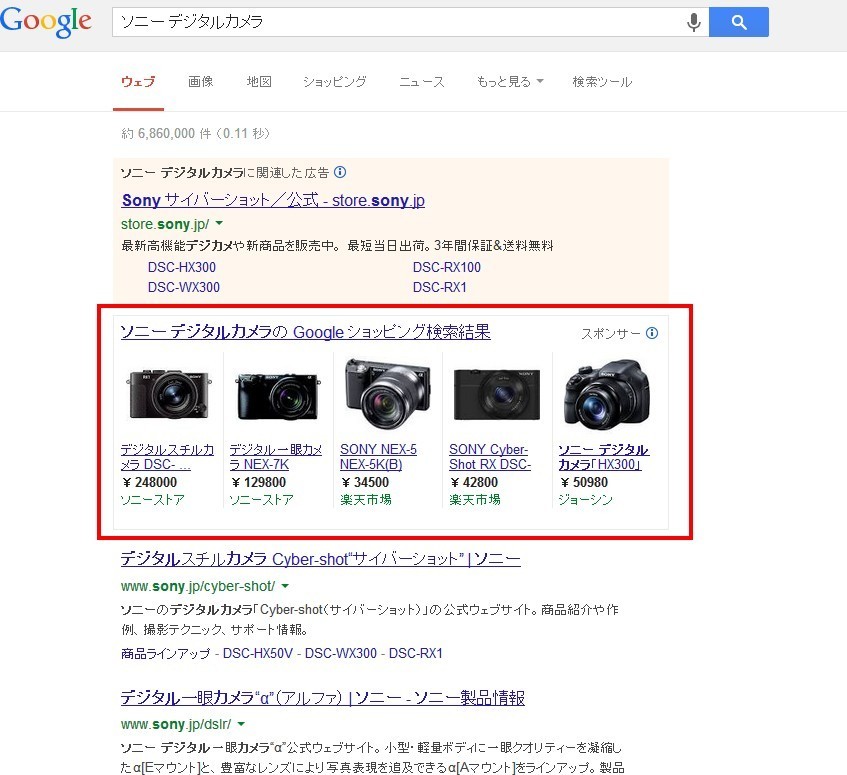Click the ¥248000 price text
This screenshot has width=847, height=775.
[150, 482]
